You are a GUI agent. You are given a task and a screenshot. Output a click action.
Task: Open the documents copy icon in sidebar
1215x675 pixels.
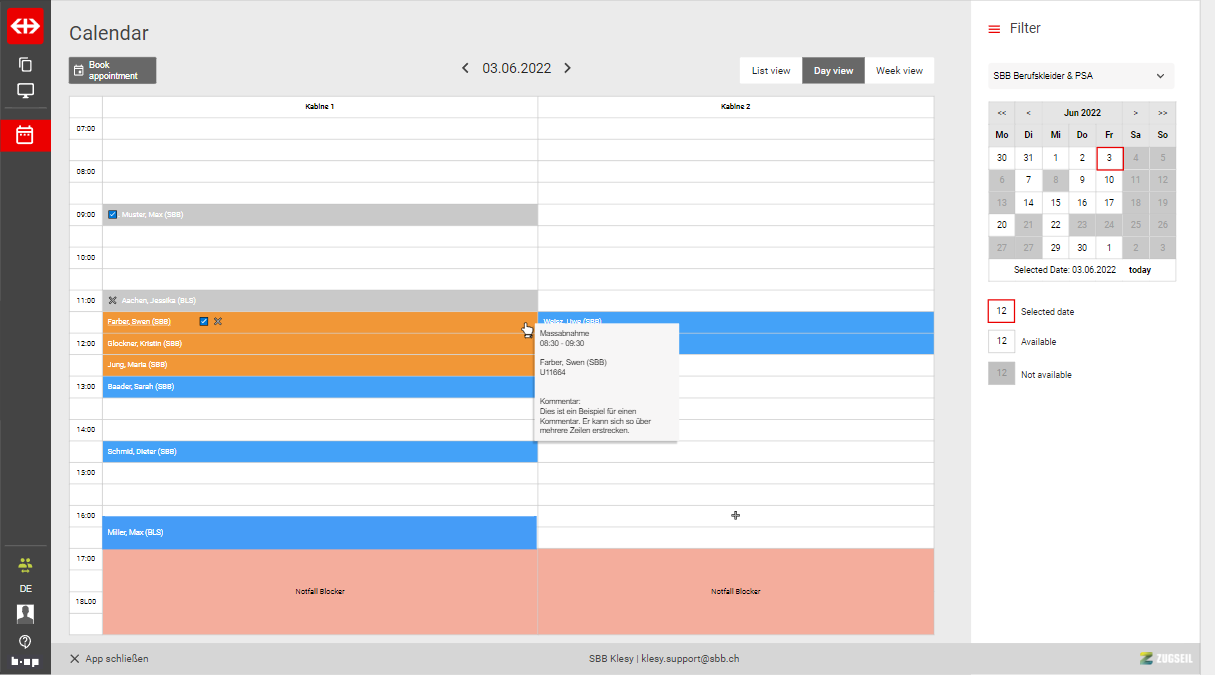[x=25, y=65]
